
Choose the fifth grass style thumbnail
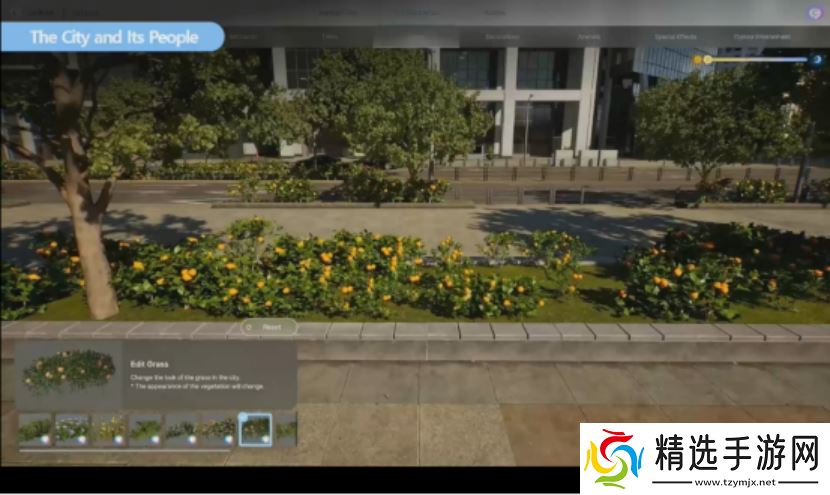(x=182, y=429)
